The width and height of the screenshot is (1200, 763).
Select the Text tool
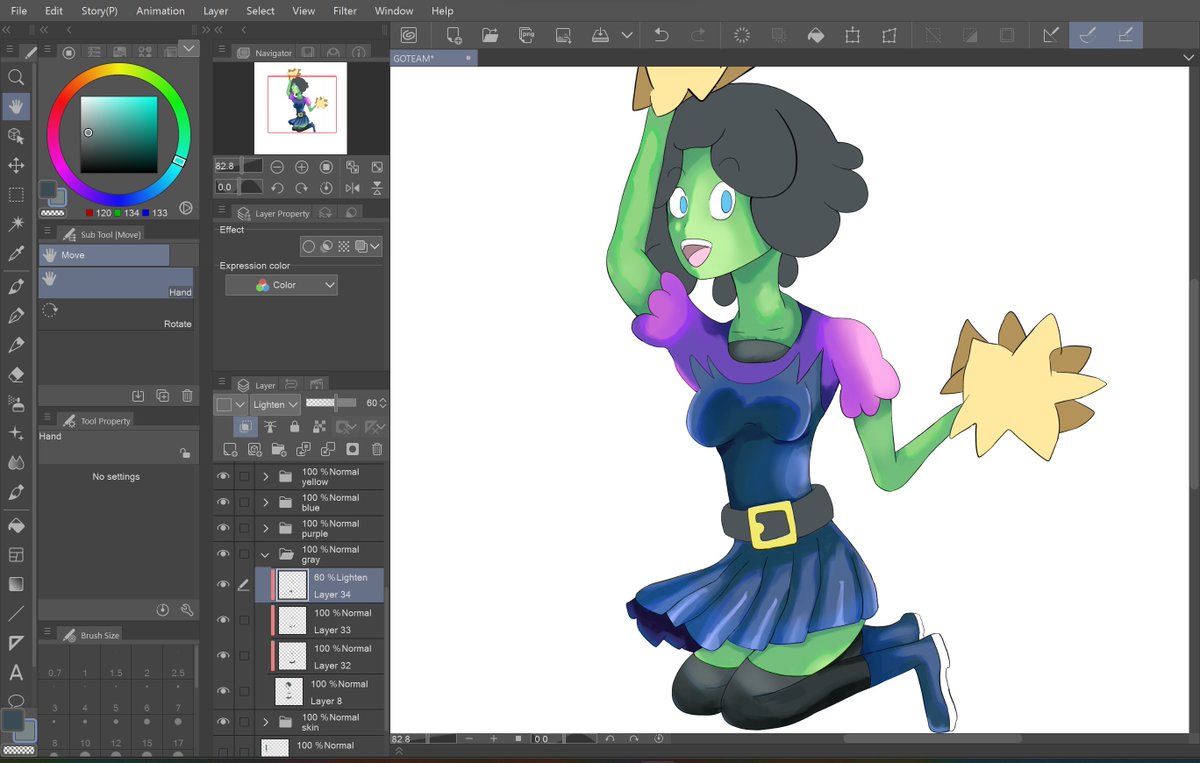[16, 673]
